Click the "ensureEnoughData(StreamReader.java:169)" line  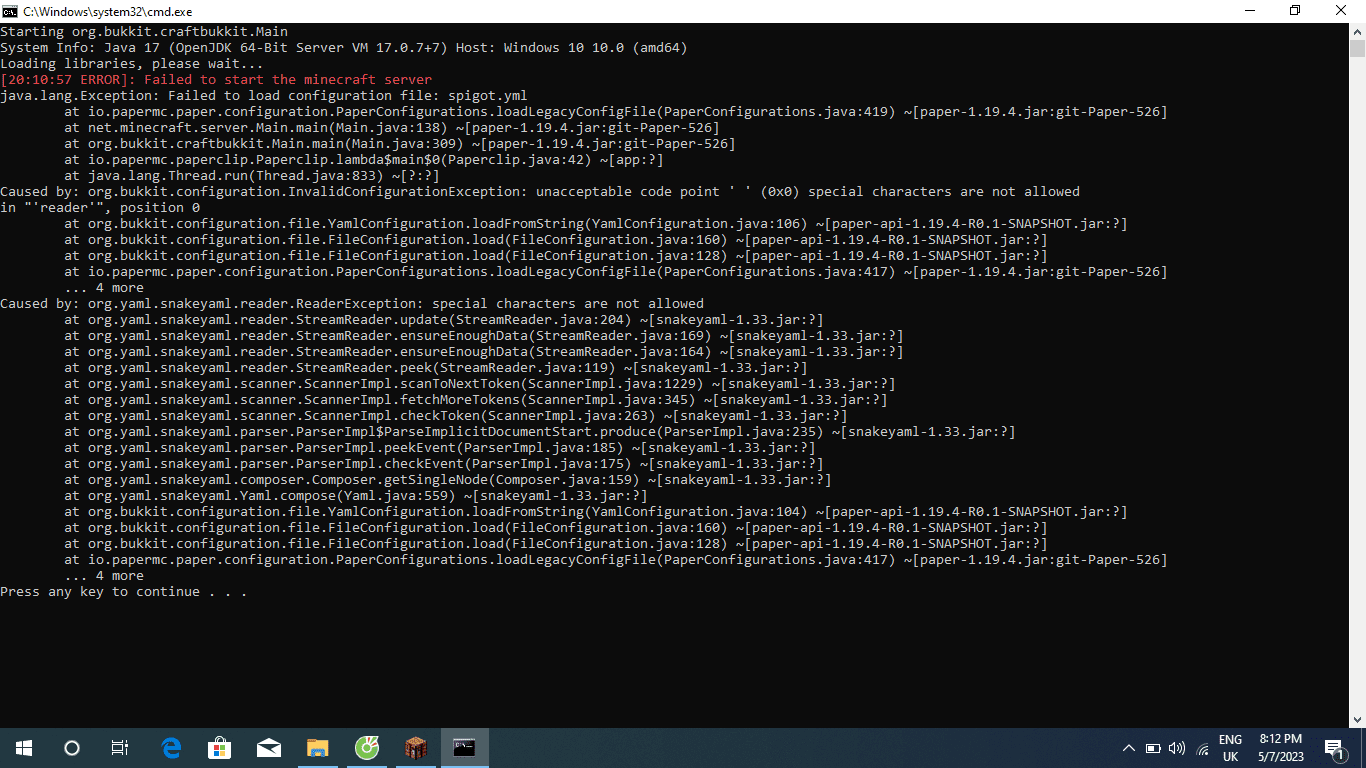coord(484,336)
